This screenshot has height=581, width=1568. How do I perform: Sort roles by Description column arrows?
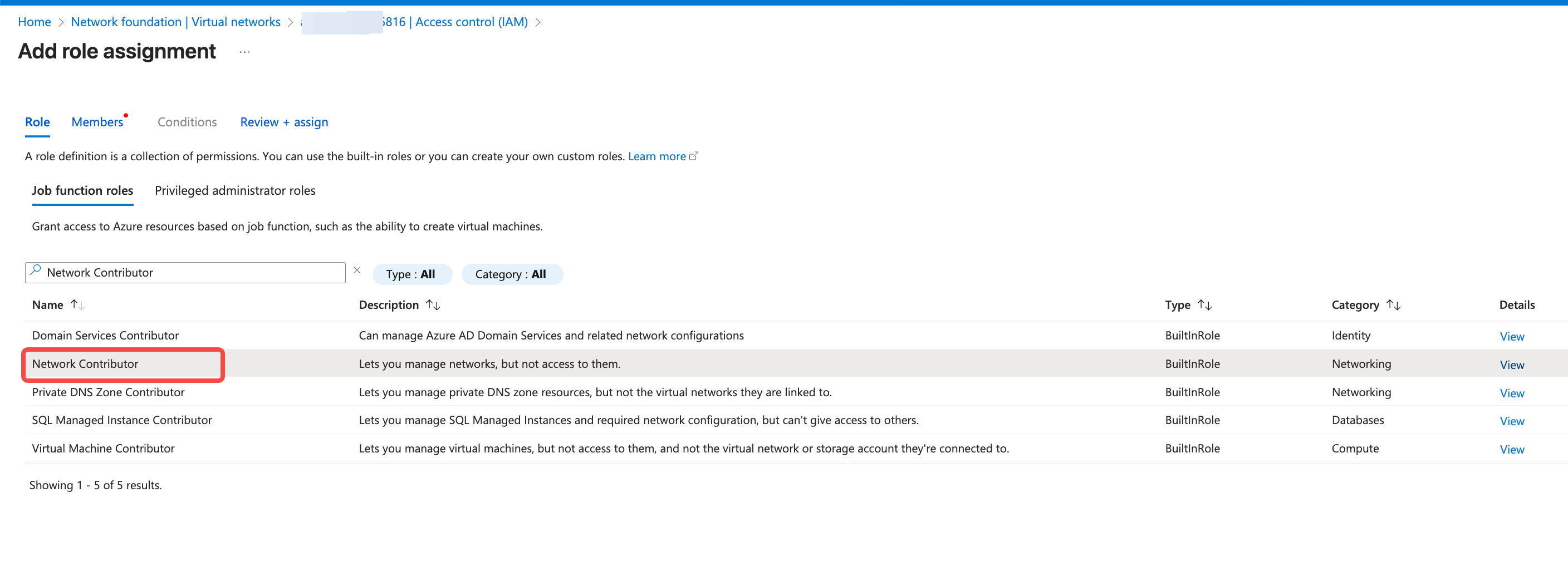coord(433,305)
